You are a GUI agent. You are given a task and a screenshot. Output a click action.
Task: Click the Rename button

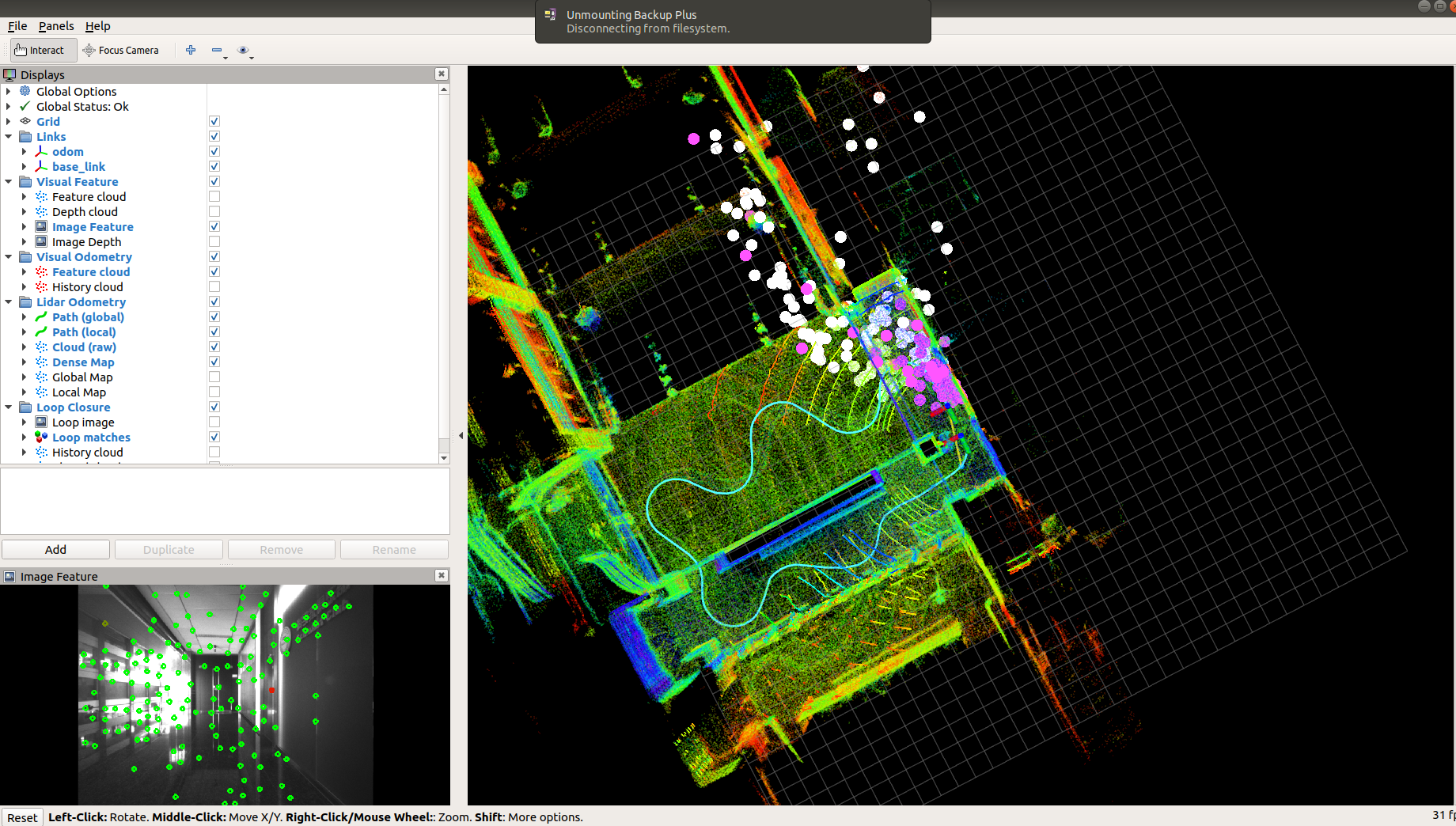click(x=394, y=549)
